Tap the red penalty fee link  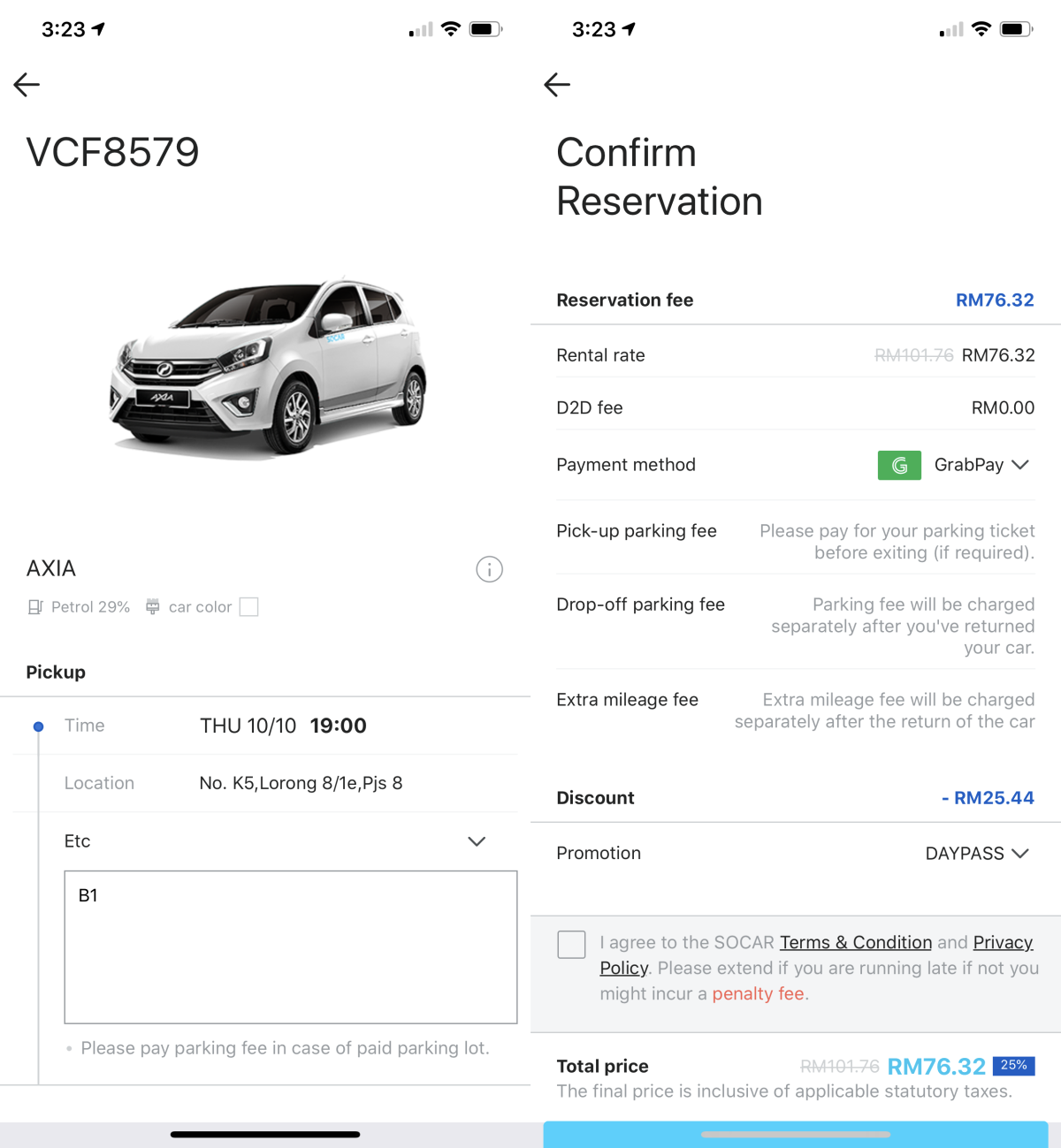(x=759, y=994)
